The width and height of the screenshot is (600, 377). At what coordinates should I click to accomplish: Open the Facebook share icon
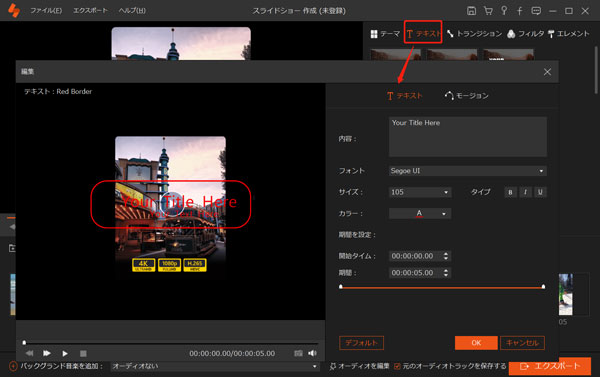click(519, 11)
